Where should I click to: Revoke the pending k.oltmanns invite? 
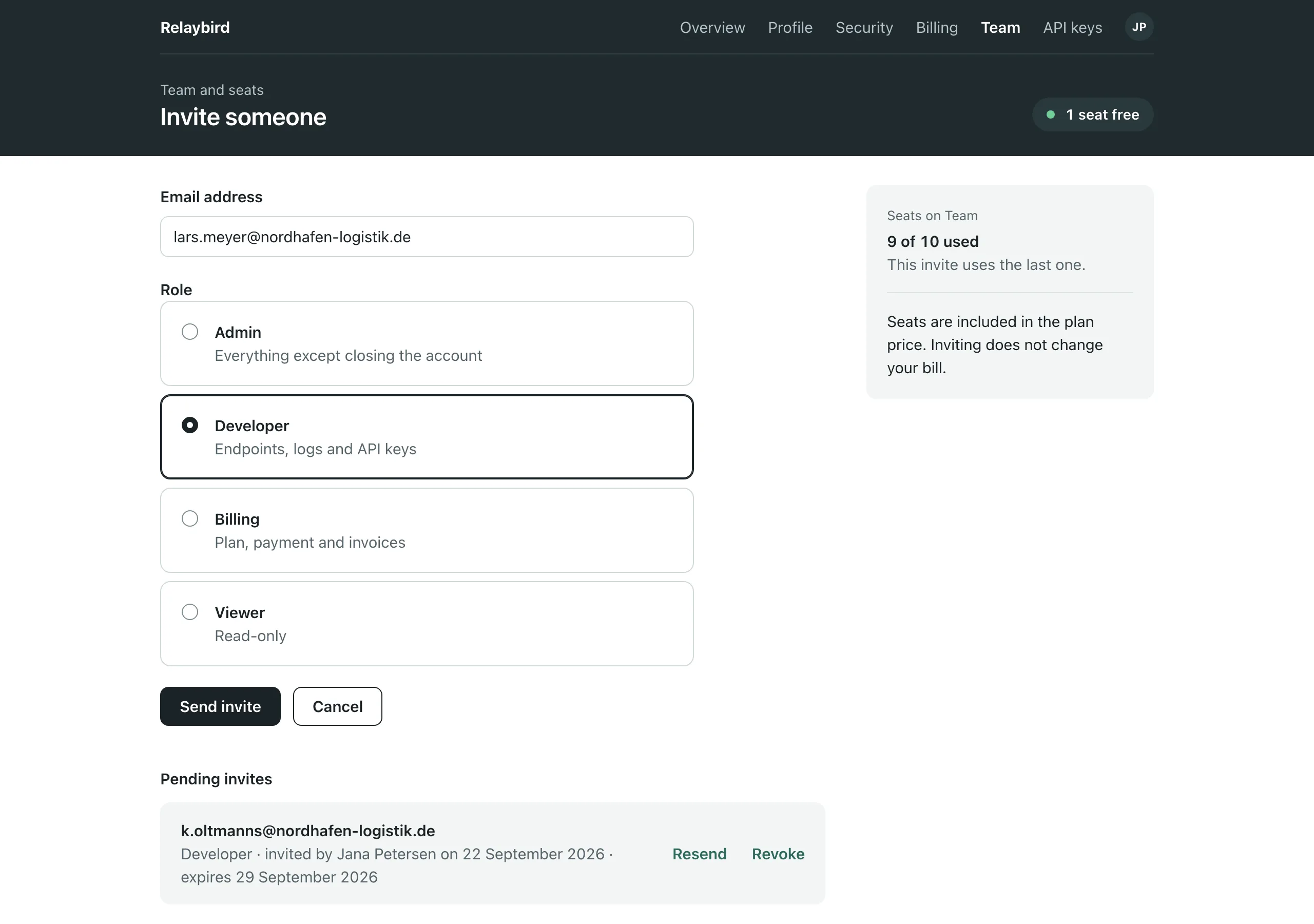[x=778, y=854]
